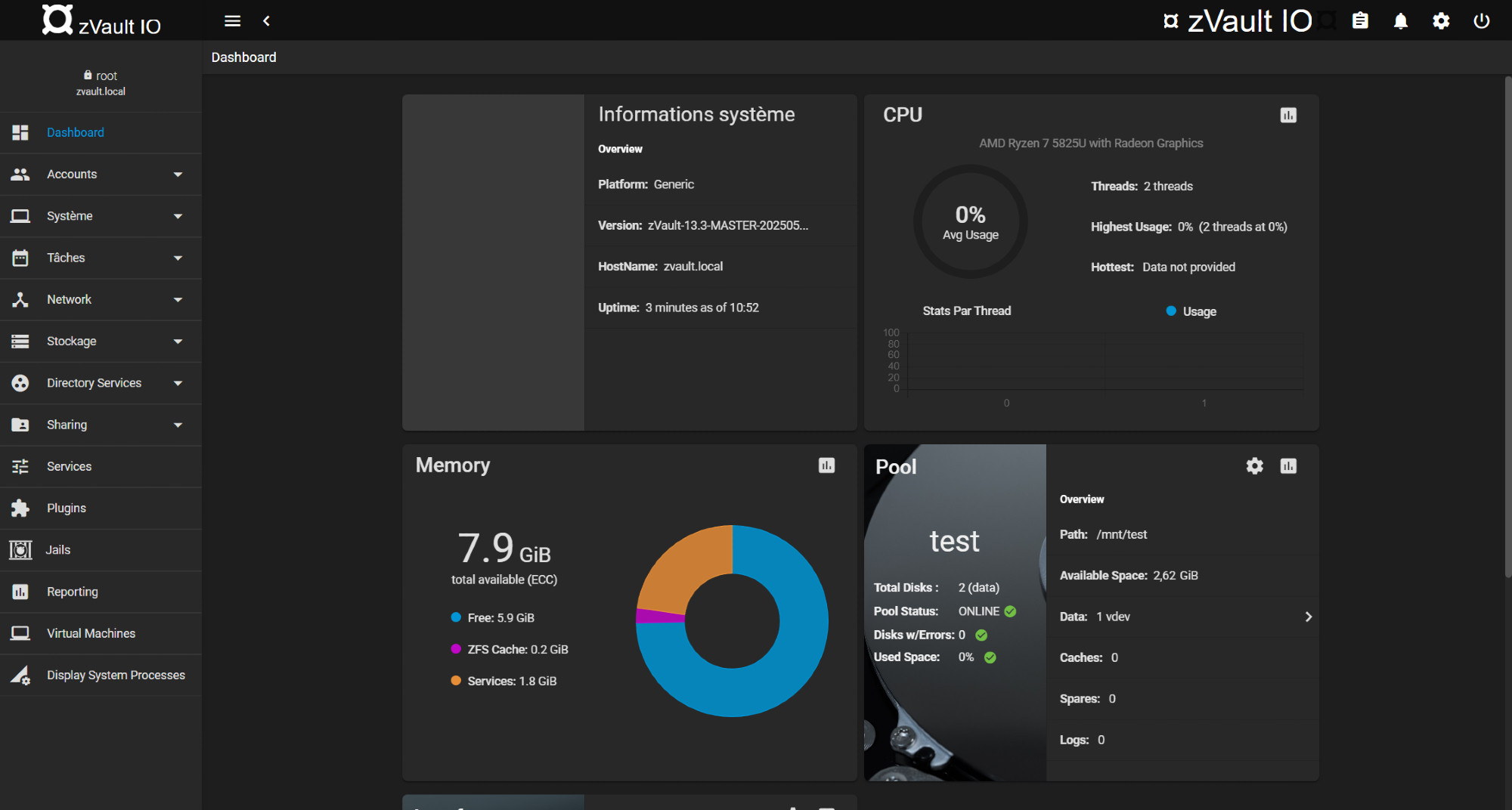The image size is (1512, 810).
Task: Click the CPU 0% Avg Usage gauge
Action: click(970, 222)
